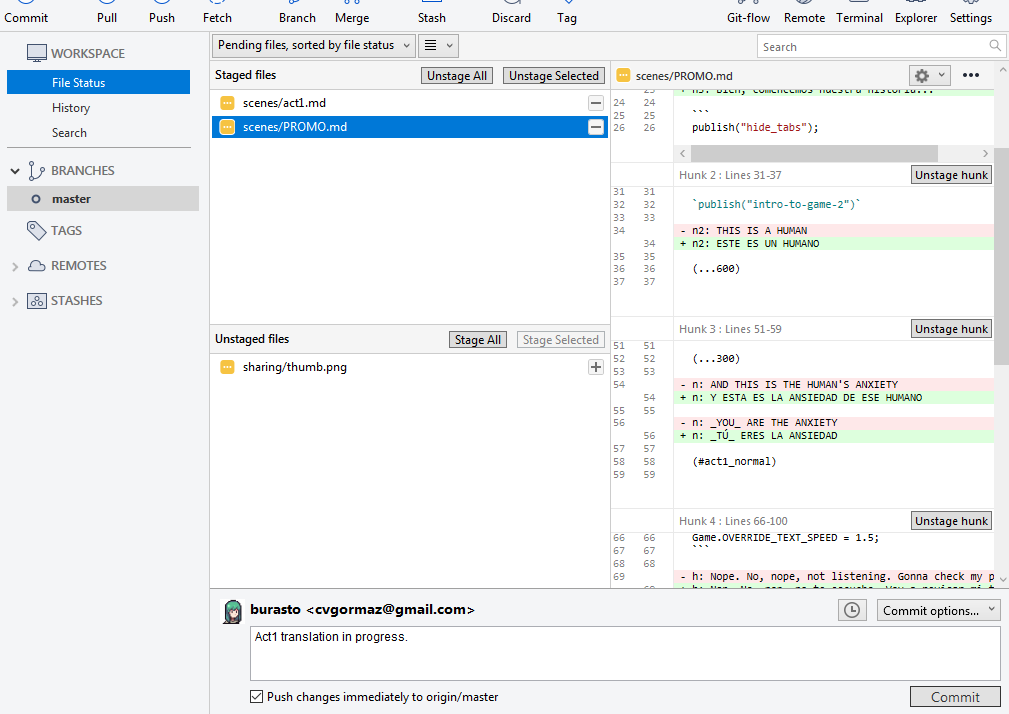The image size is (1009, 714).
Task: Toggle Push changes immediately to origin/master
Action: [256, 696]
